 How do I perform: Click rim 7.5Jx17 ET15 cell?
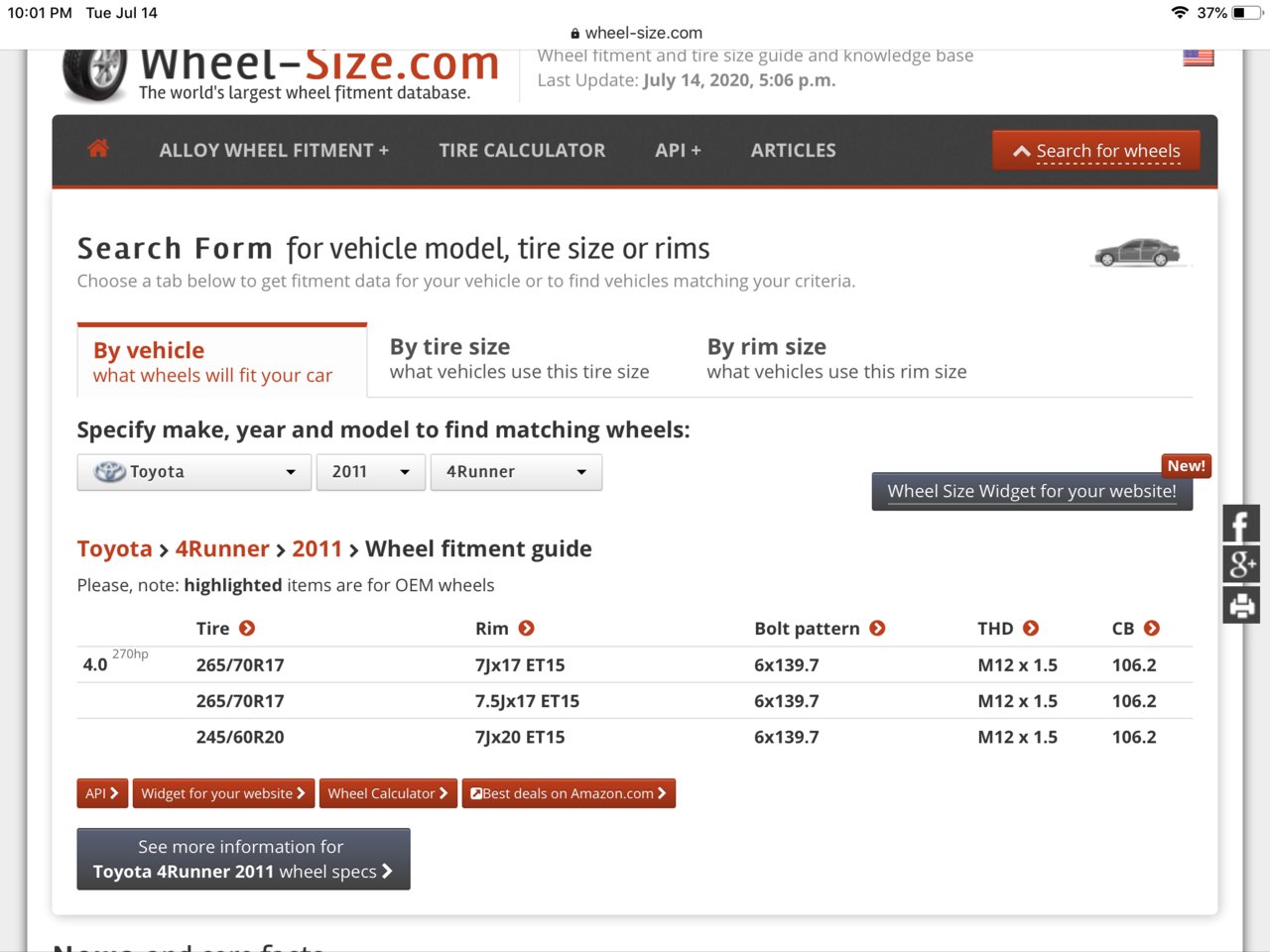(x=527, y=701)
